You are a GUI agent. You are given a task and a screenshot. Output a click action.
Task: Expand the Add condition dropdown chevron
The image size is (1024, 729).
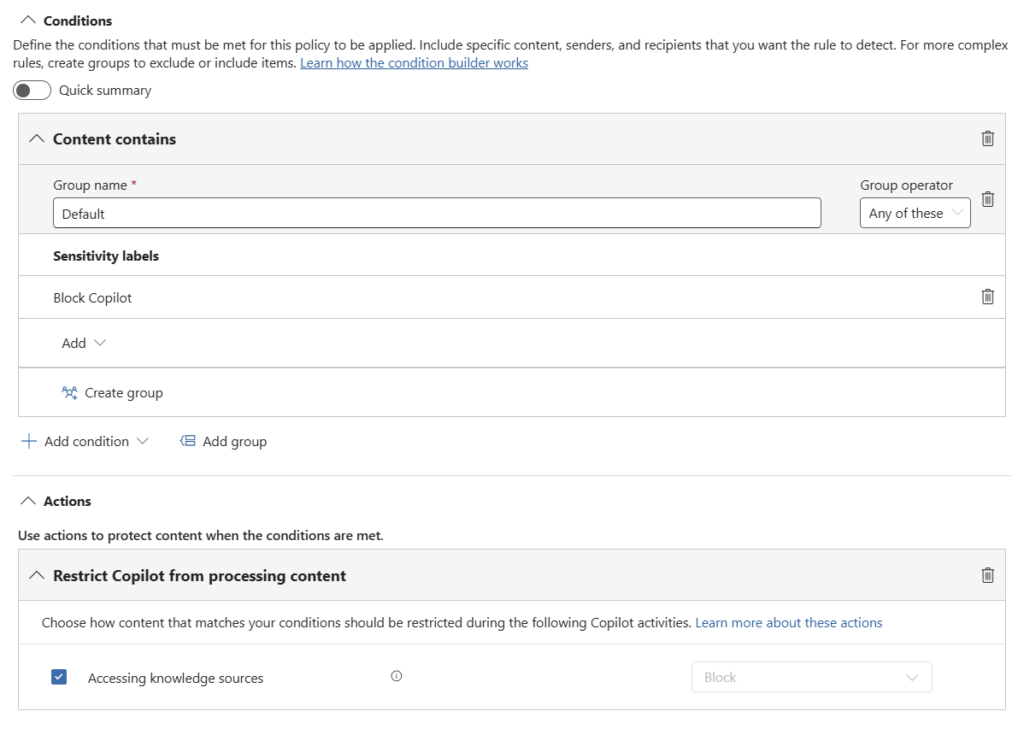point(142,441)
